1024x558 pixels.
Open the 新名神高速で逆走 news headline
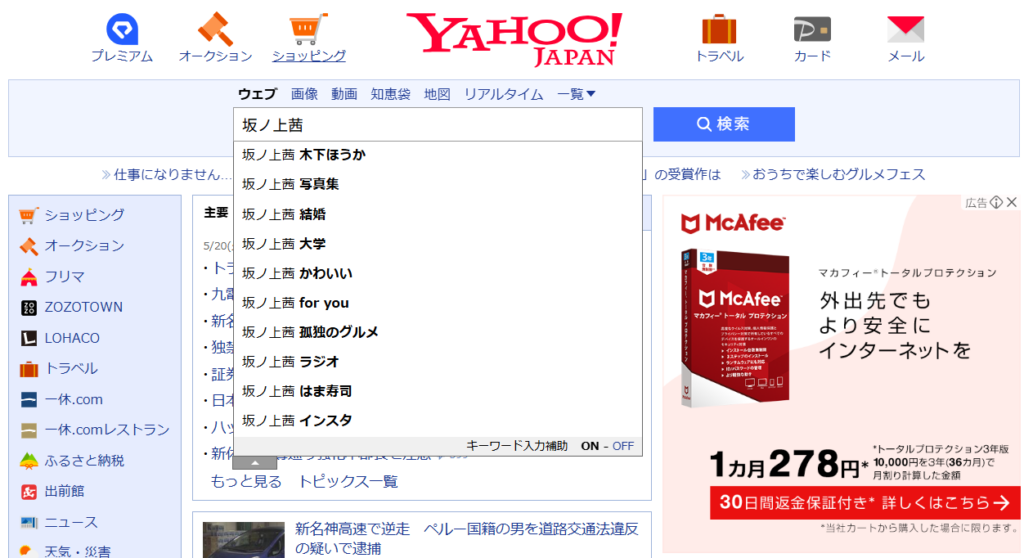pyautogui.click(x=466, y=538)
